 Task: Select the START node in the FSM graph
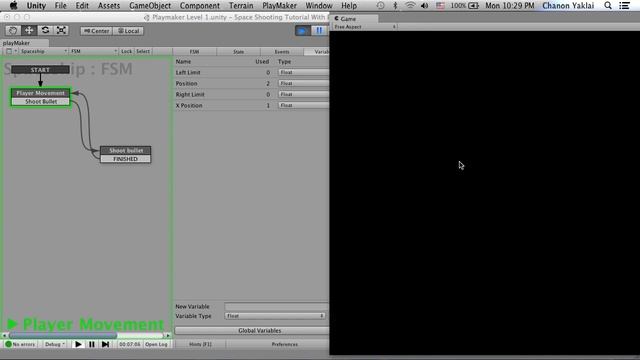coord(40,70)
